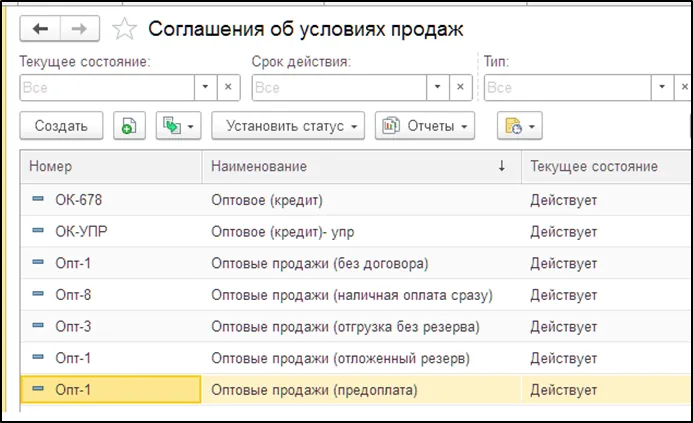Open the Установить статус dropdown menu

coord(284,126)
